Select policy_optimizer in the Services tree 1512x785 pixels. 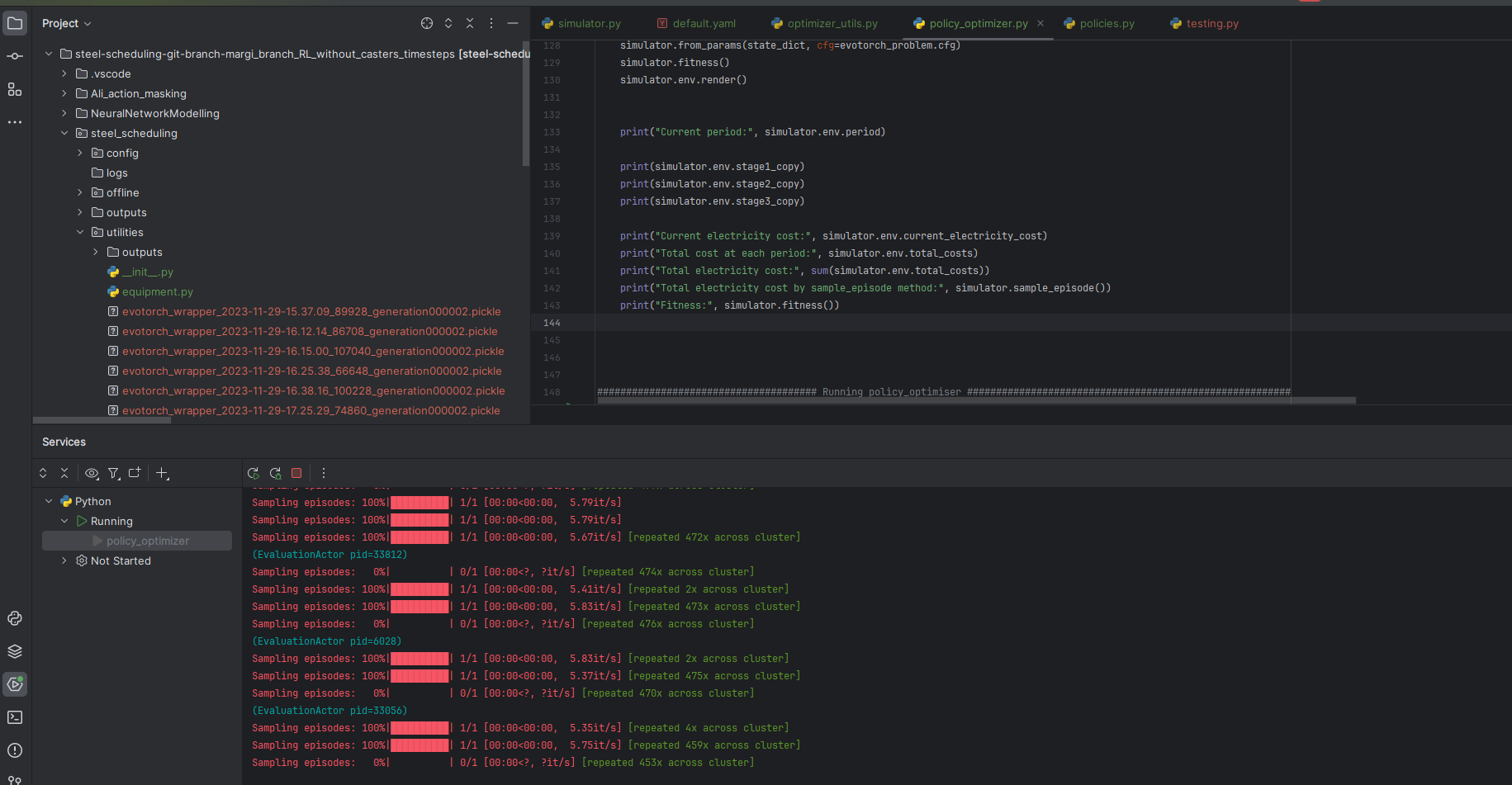147,541
